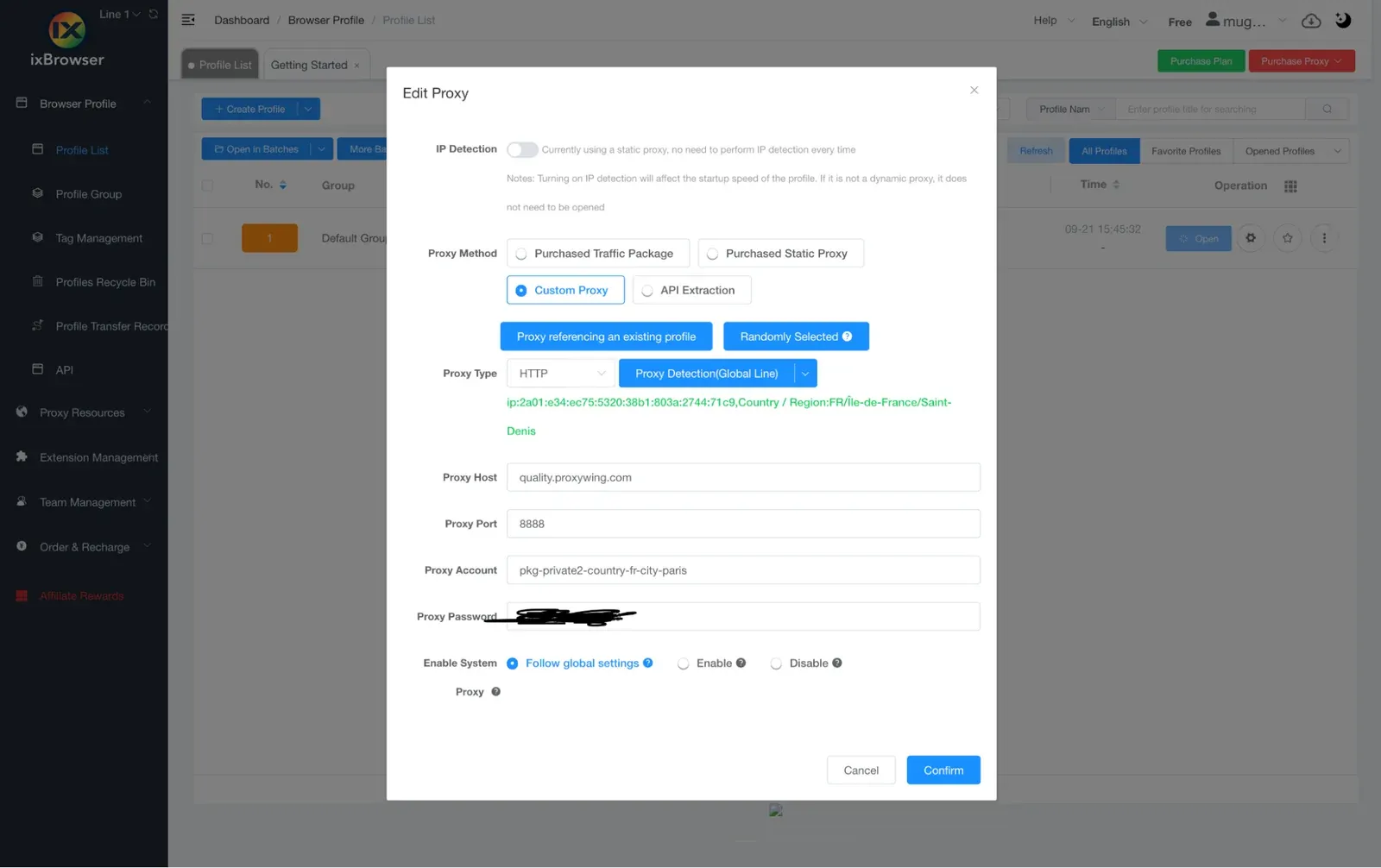Open the column settings grid icon
The height and width of the screenshot is (868, 1381).
pos(1290,186)
